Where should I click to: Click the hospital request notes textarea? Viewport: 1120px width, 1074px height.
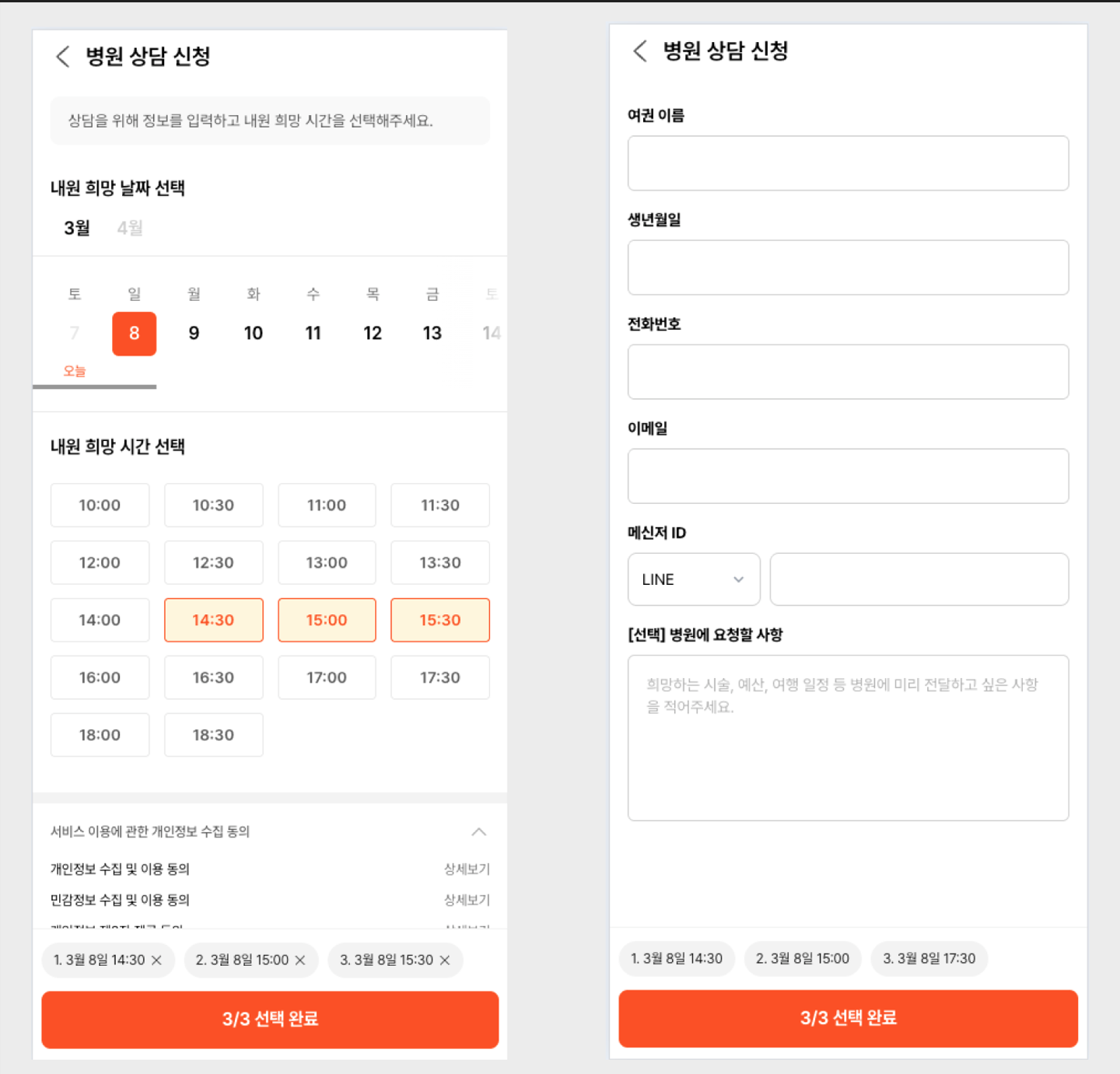click(848, 737)
